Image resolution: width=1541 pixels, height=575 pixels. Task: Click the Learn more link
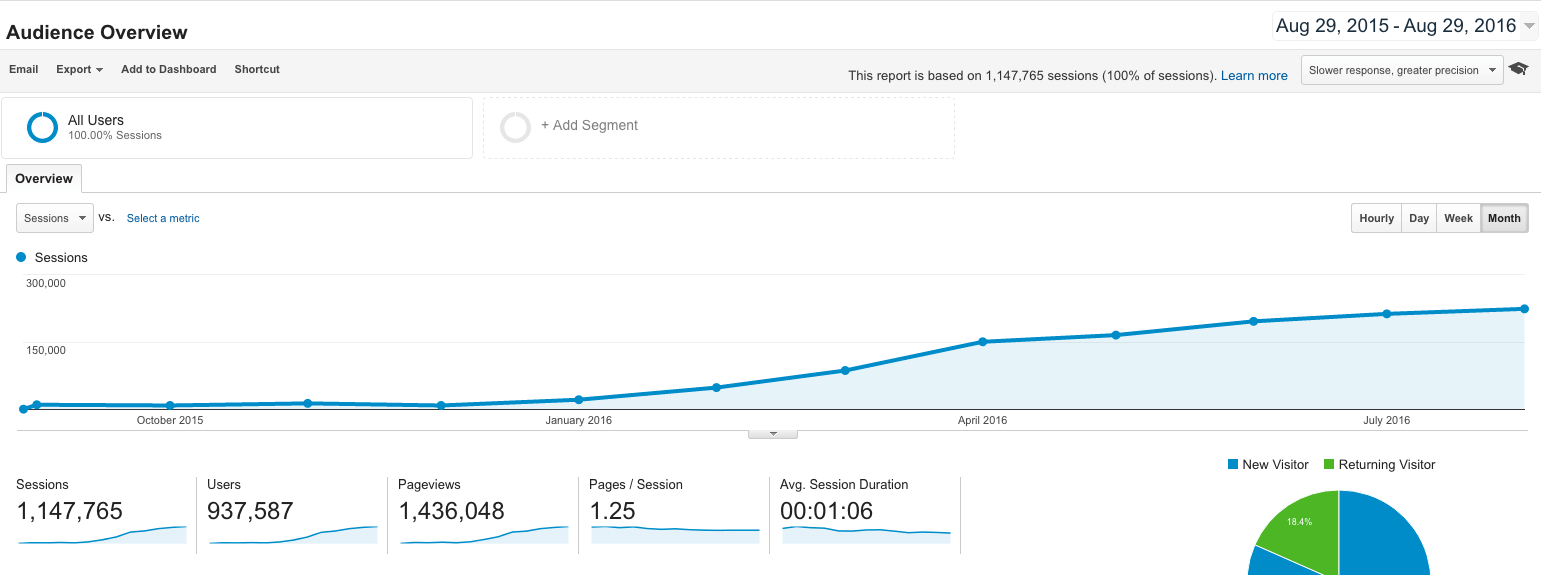[x=1254, y=75]
